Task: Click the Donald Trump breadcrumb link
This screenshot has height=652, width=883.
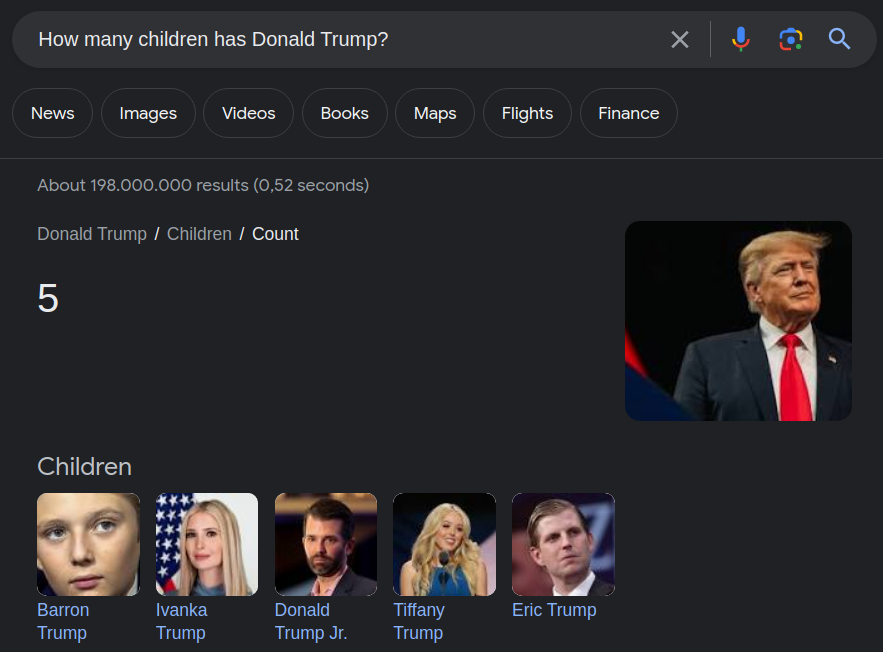Action: coord(92,234)
